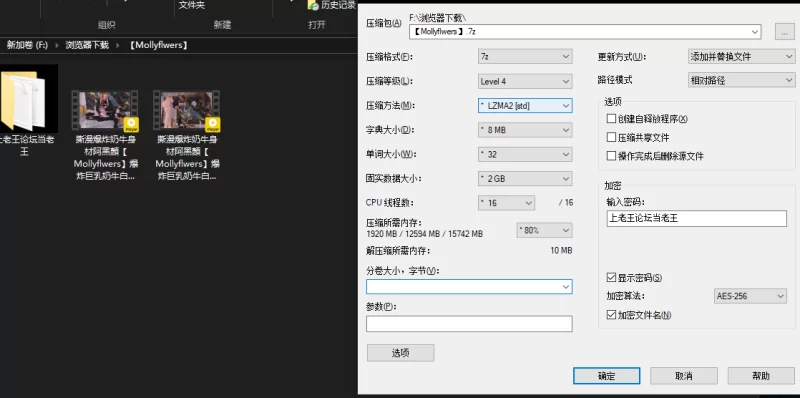Open the 压缩方法 LZMA2 dropdown
The image size is (800, 398).
point(525,106)
